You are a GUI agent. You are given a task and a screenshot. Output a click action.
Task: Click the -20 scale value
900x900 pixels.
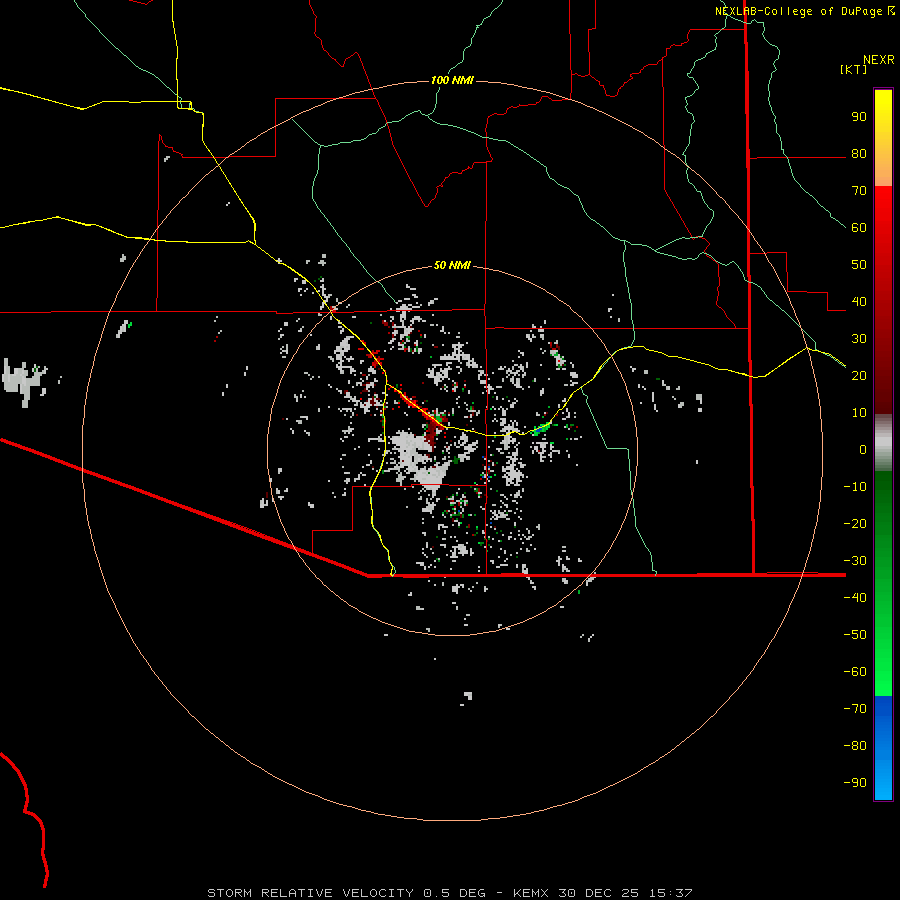[x=855, y=524]
